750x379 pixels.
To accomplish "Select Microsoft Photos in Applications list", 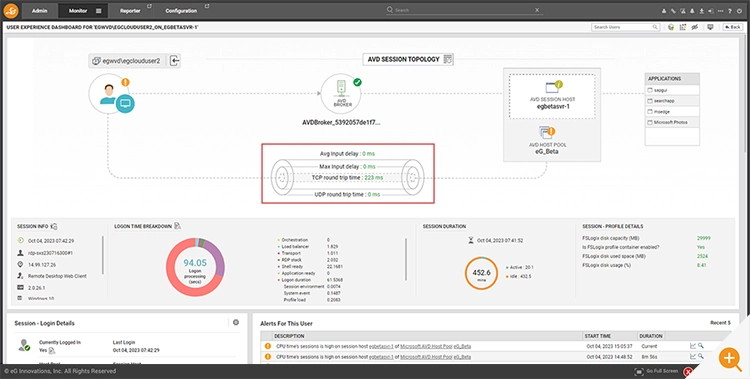I will pos(672,123).
